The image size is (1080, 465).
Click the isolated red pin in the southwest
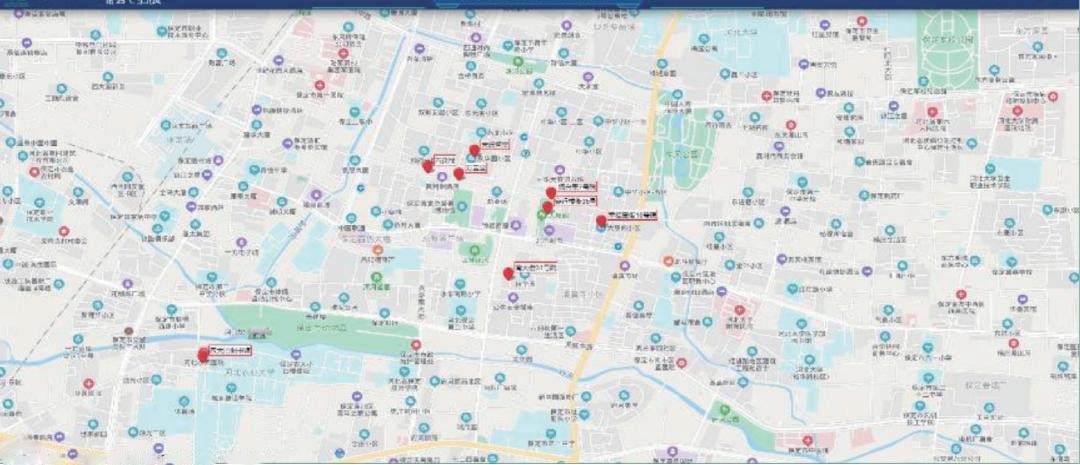tap(204, 354)
